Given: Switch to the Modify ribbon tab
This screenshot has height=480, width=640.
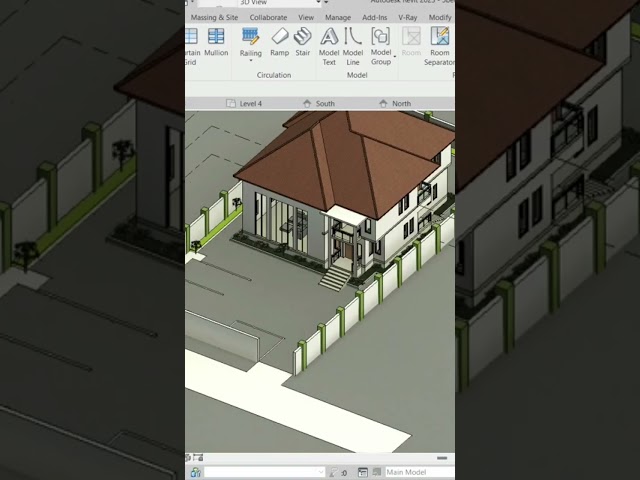Looking at the screenshot, I should [440, 18].
